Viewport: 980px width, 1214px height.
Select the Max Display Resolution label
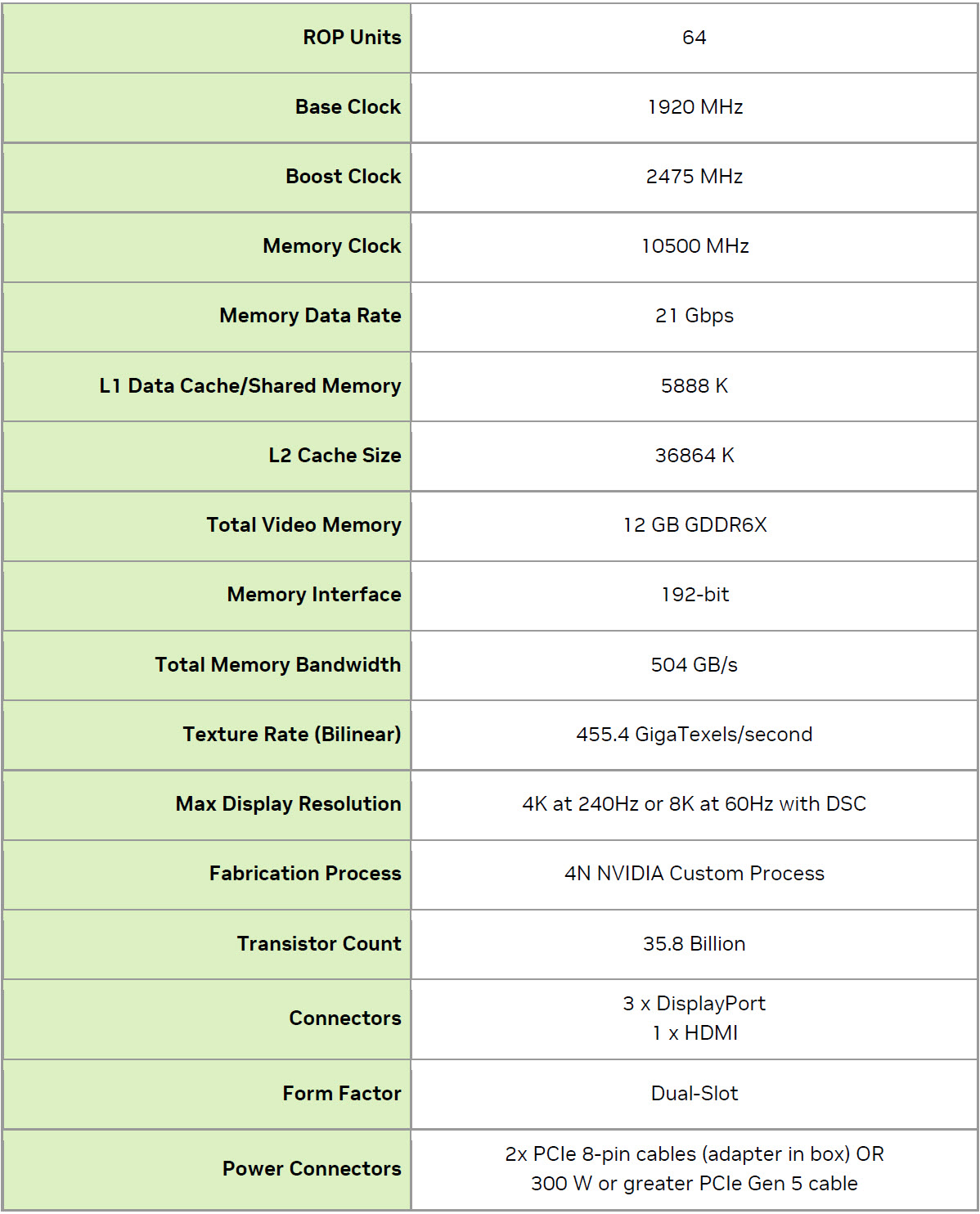[x=288, y=804]
